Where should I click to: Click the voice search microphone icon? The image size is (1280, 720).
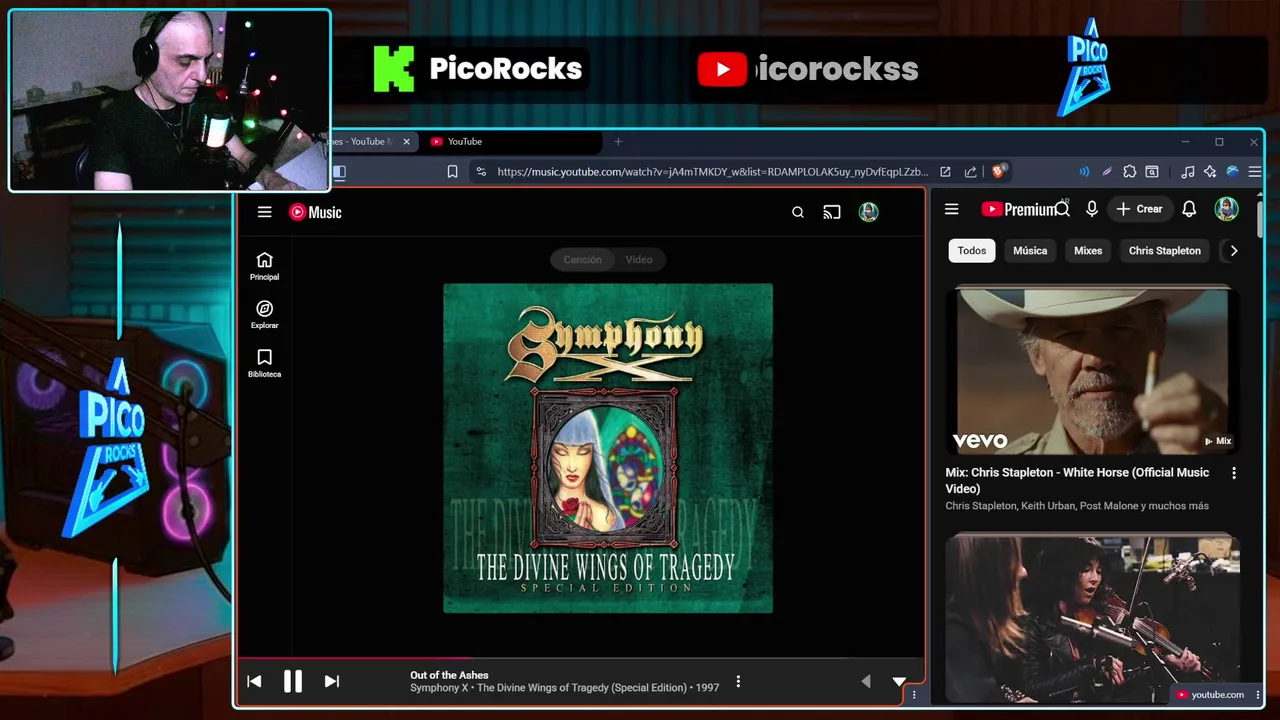coord(1092,209)
